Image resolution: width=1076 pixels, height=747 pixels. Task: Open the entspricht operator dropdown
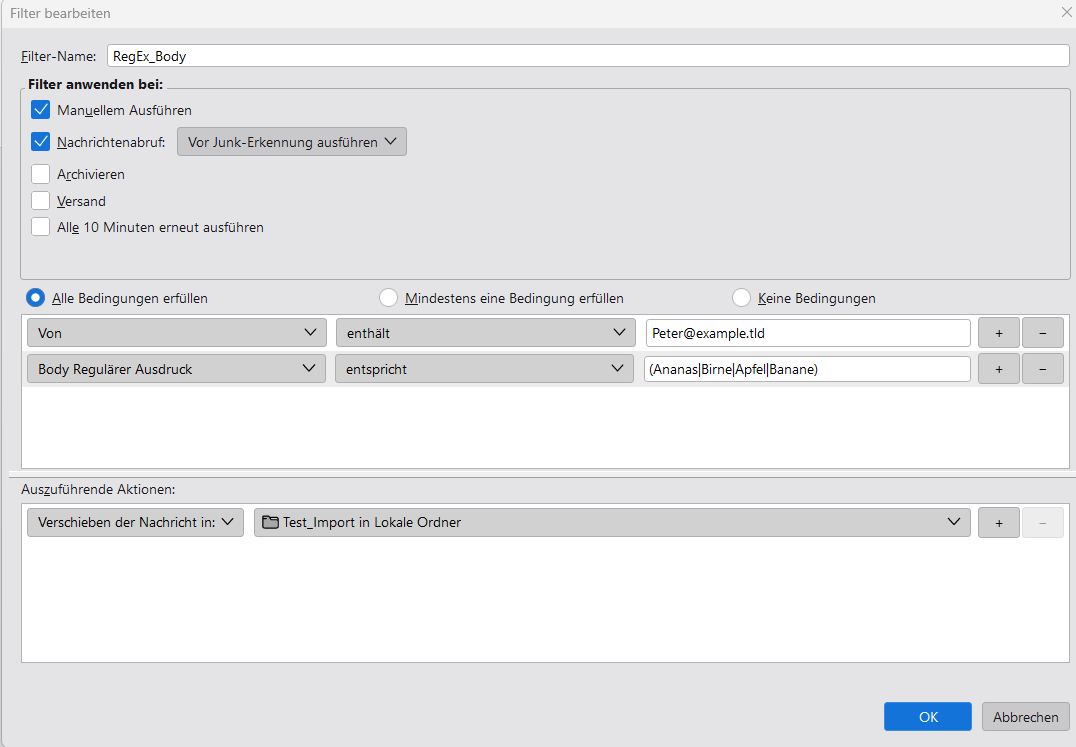(x=484, y=369)
